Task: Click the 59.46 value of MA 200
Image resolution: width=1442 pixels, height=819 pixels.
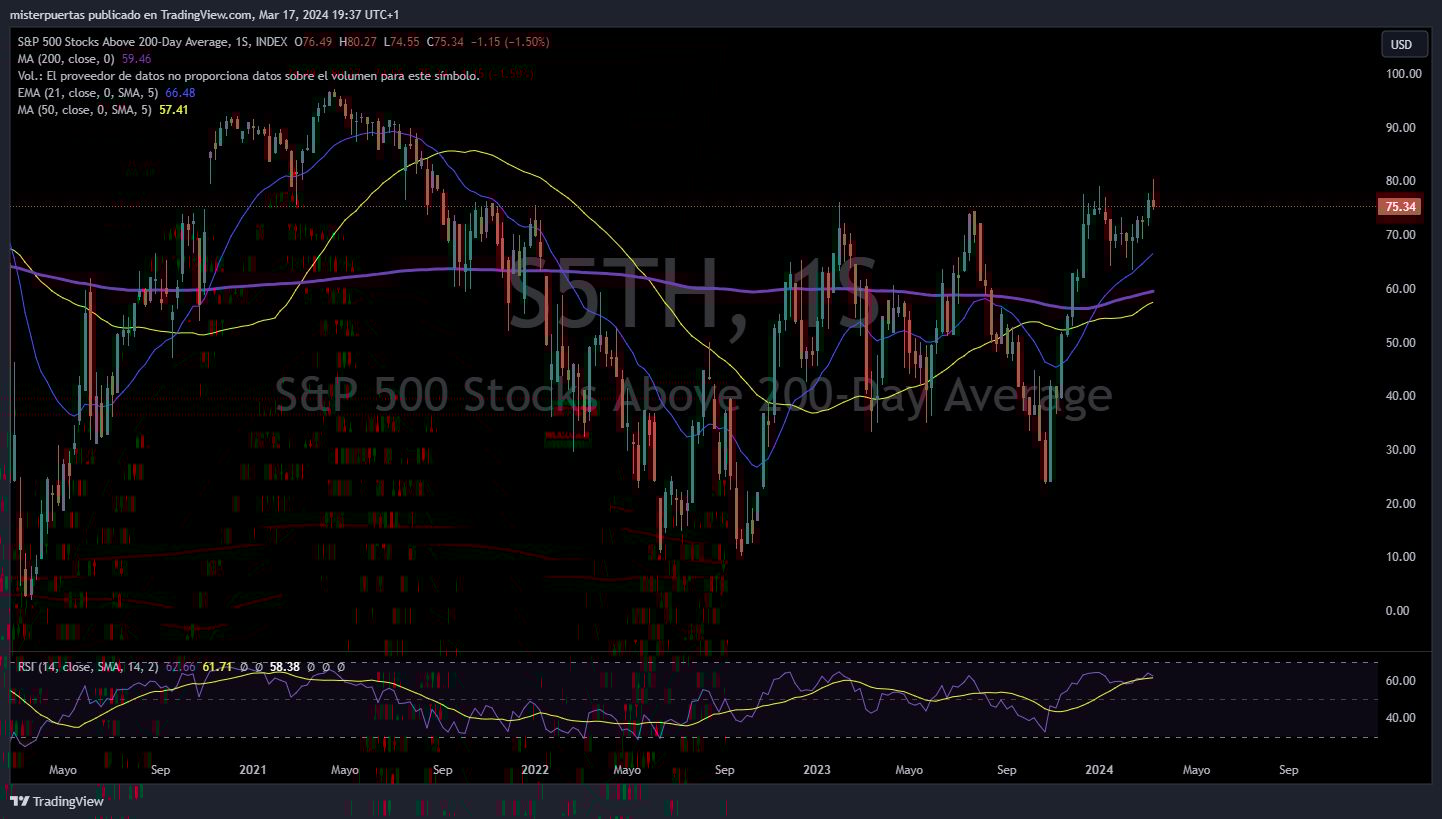Action: [x=136, y=59]
